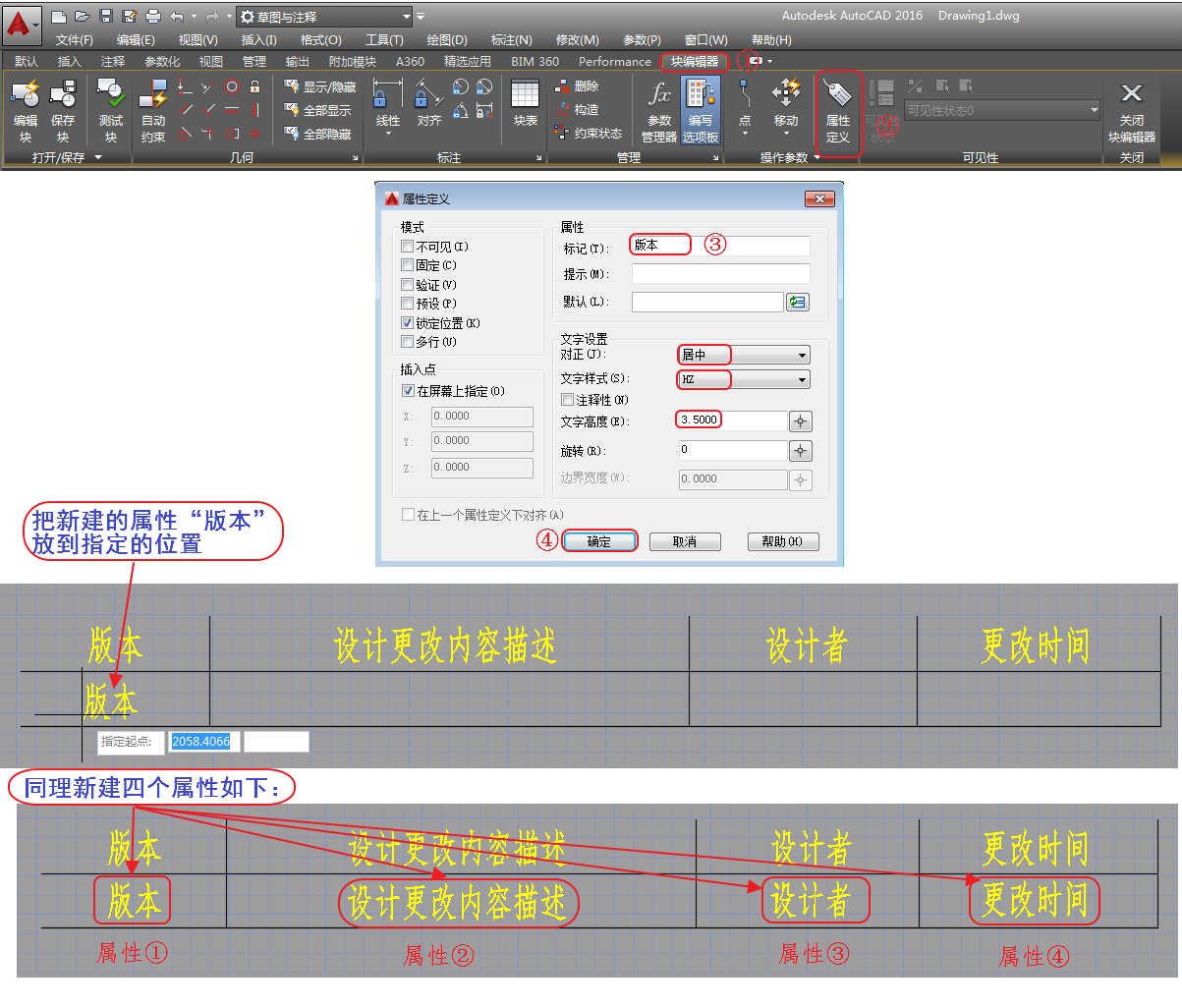Click the 构造 construction button
This screenshot has height=1008, width=1182.
click(x=577, y=110)
